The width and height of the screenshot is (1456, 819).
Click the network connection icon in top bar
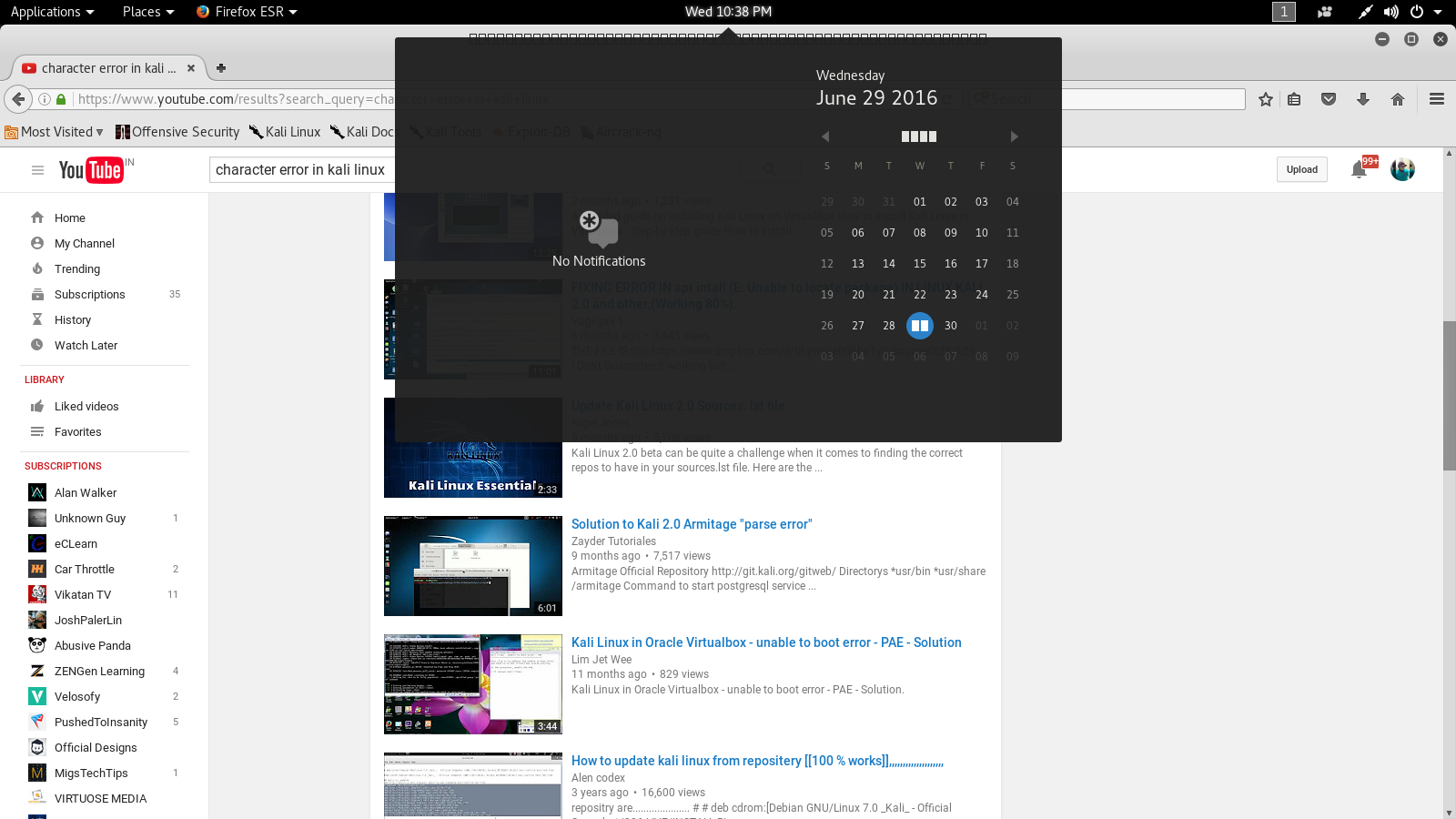coord(1365,12)
